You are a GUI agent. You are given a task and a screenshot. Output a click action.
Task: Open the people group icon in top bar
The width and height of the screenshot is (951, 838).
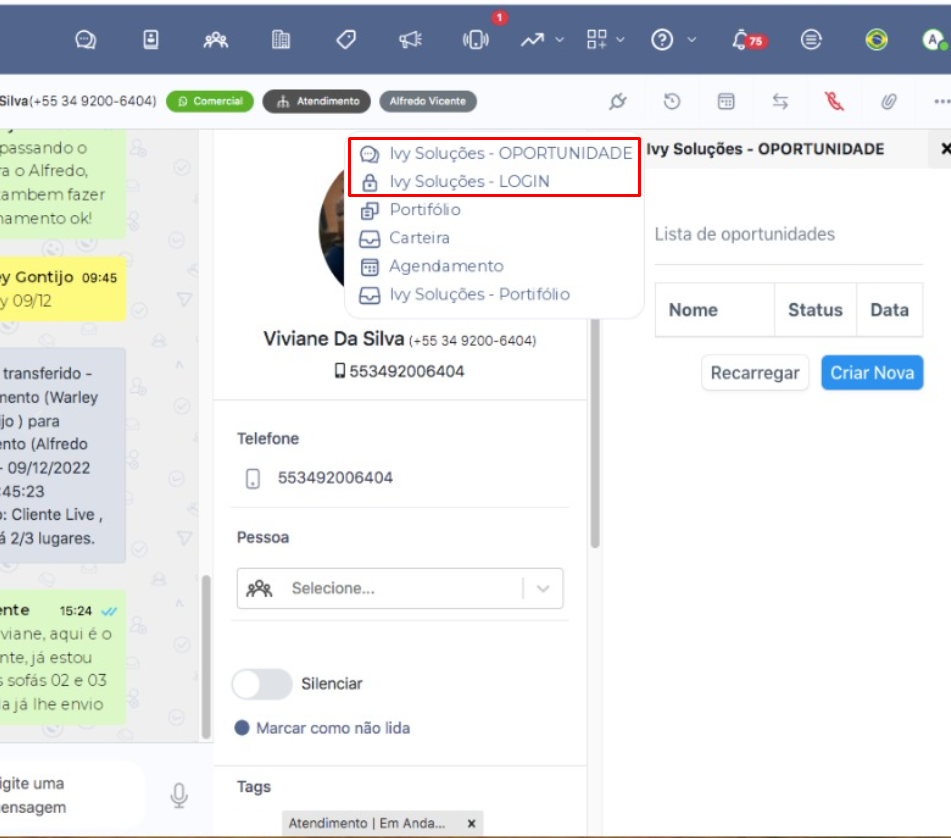pyautogui.click(x=215, y=40)
